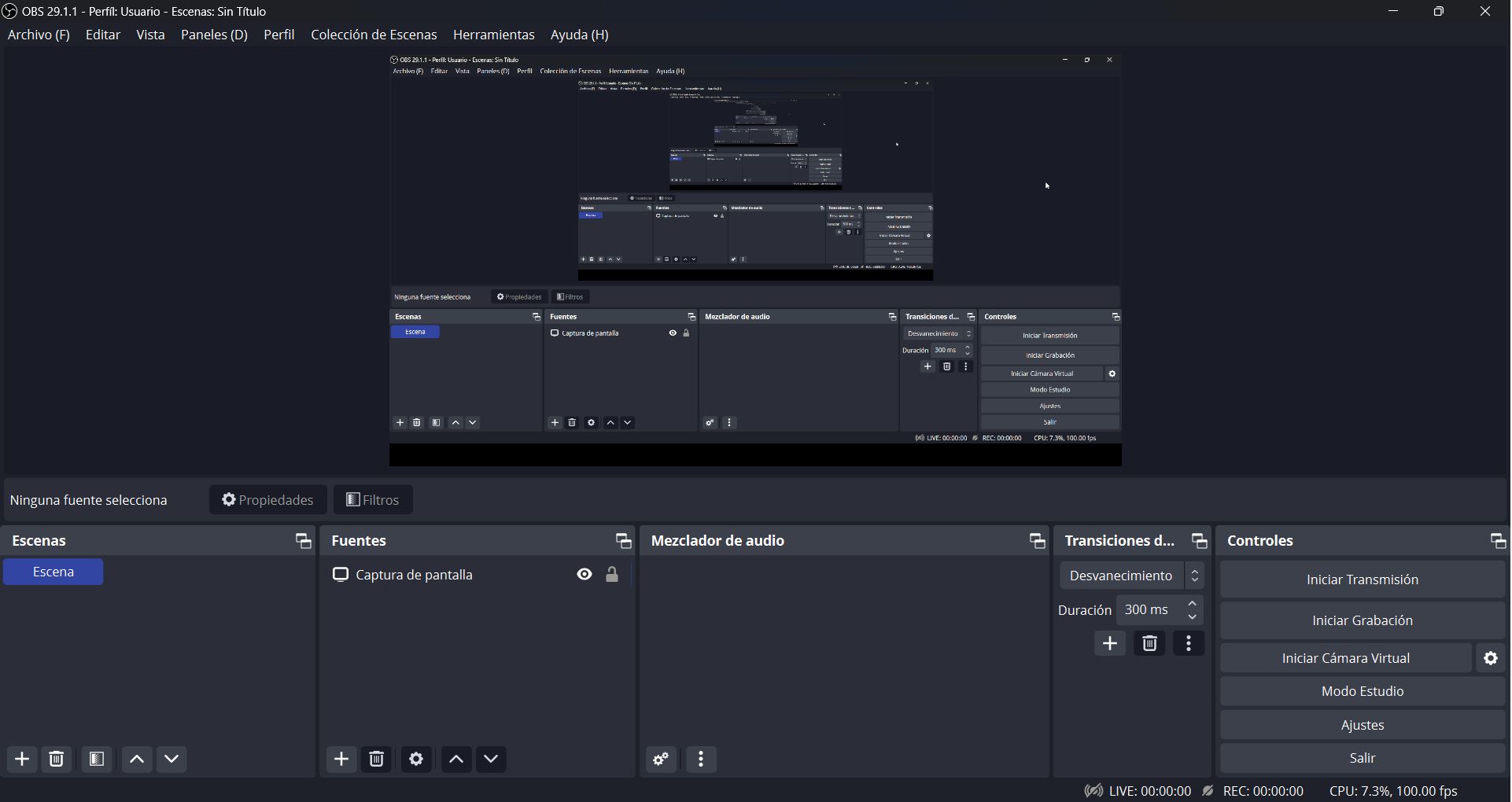Add a new source in Fuentes panel
Viewport: 1512px width, 802px height.
click(x=341, y=760)
